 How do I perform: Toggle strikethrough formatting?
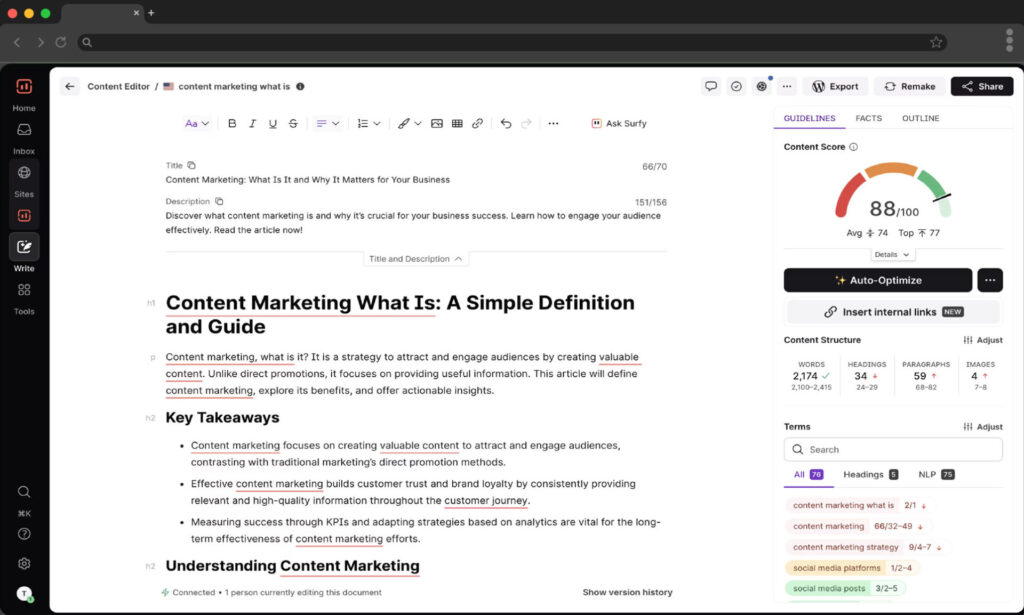pos(293,123)
